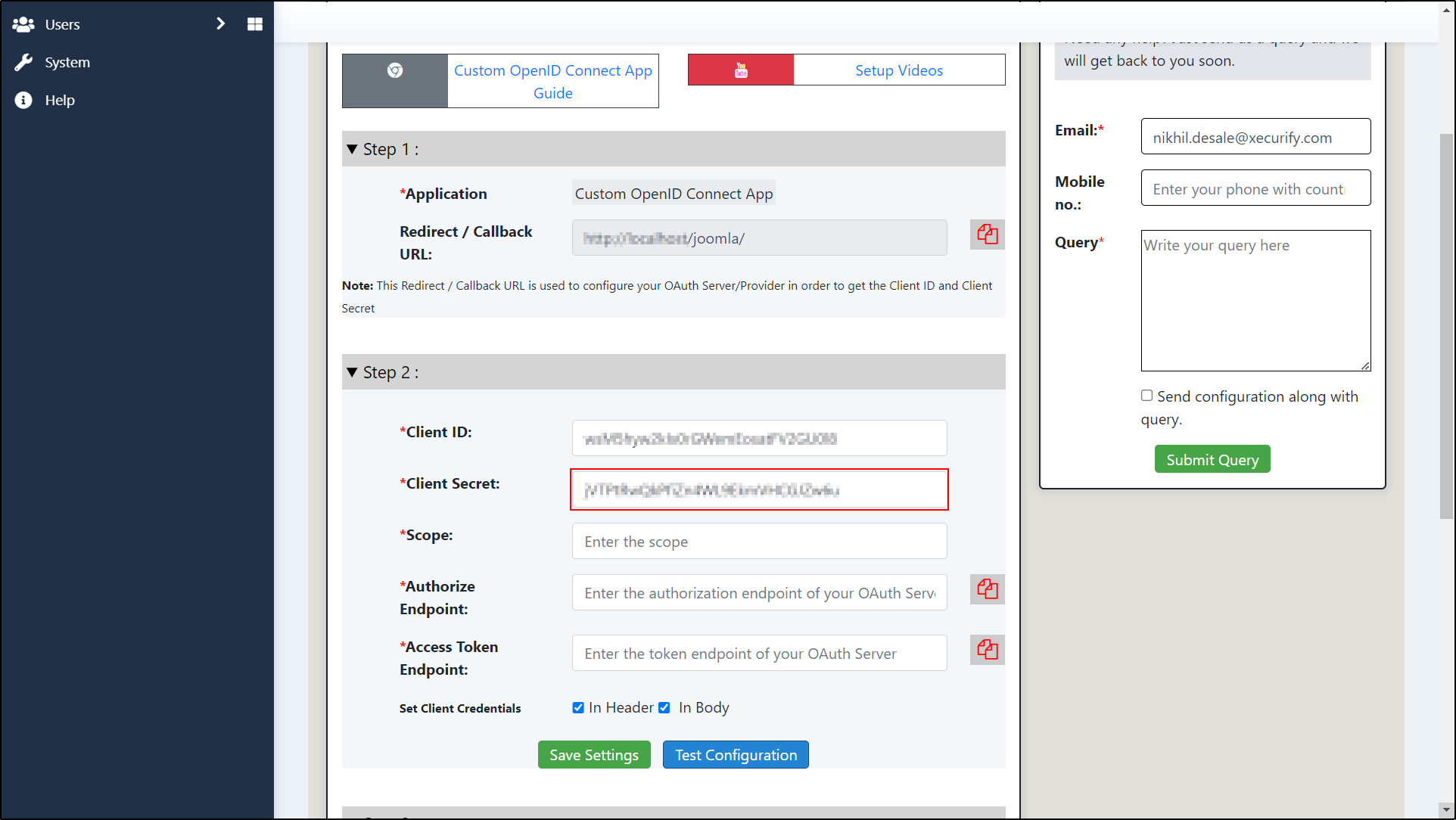Expand the Users menu with the chevron
Screen dimensions: 1456x820
pos(220,23)
